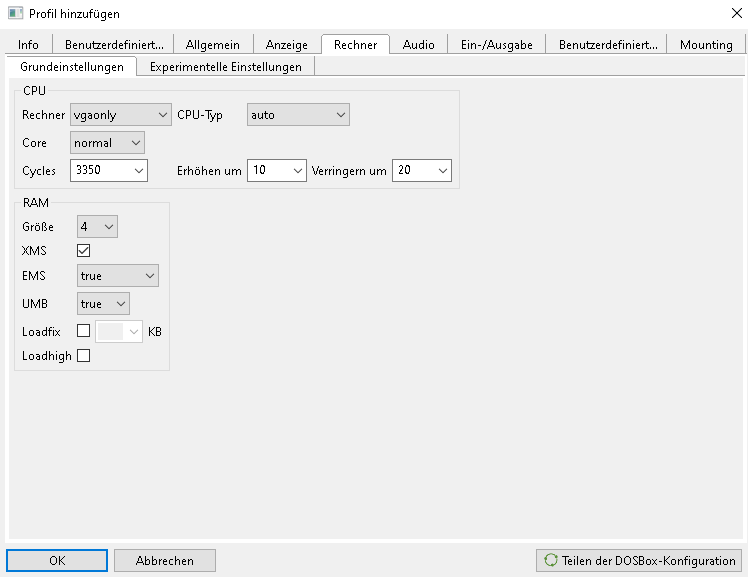This screenshot has height=577, width=748.
Task: Open the Core dropdown set to normal
Action: tap(107, 143)
